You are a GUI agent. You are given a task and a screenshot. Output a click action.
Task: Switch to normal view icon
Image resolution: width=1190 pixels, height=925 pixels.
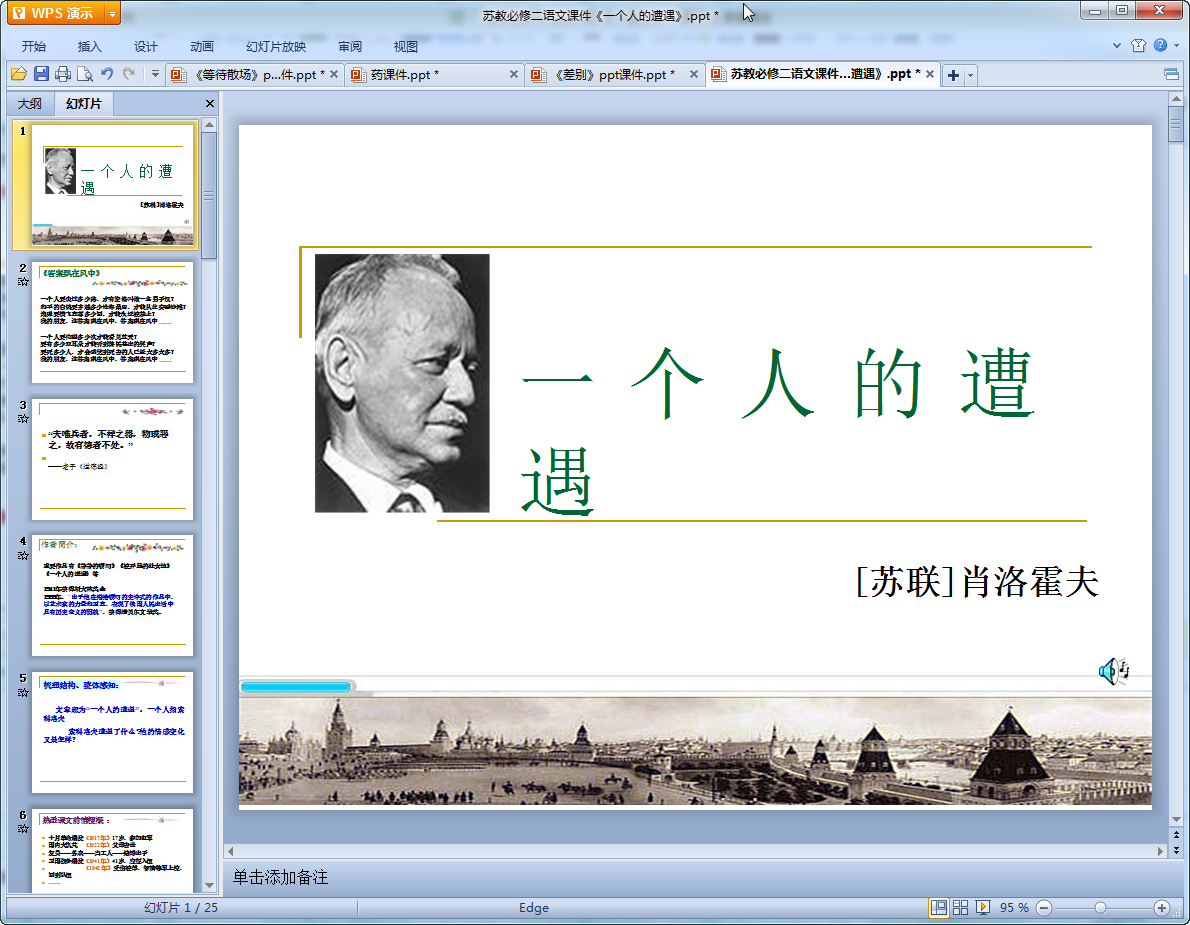pyautogui.click(x=939, y=908)
